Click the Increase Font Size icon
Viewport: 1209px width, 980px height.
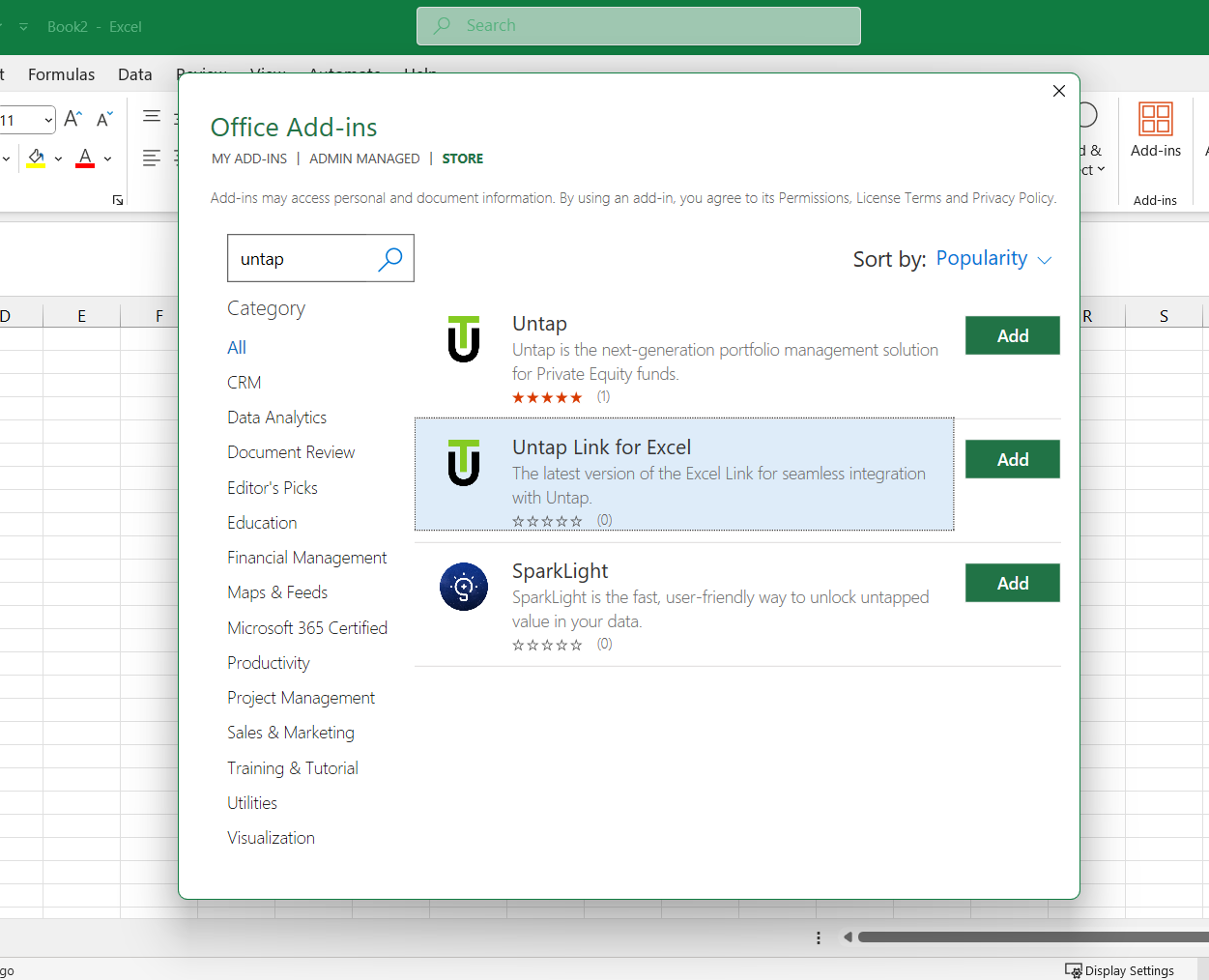[72, 119]
